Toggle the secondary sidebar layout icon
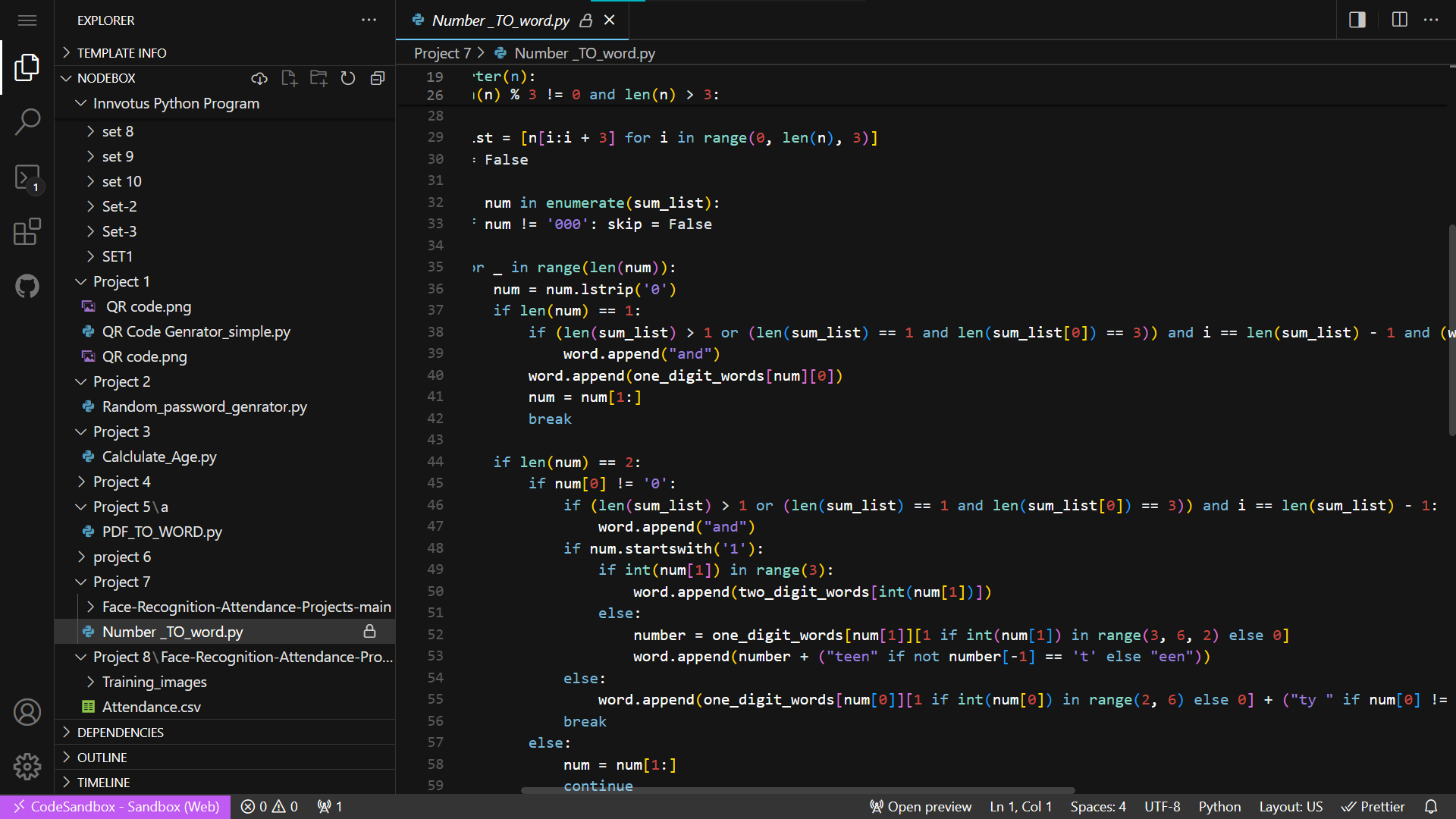The height and width of the screenshot is (819, 1456). 1357,20
